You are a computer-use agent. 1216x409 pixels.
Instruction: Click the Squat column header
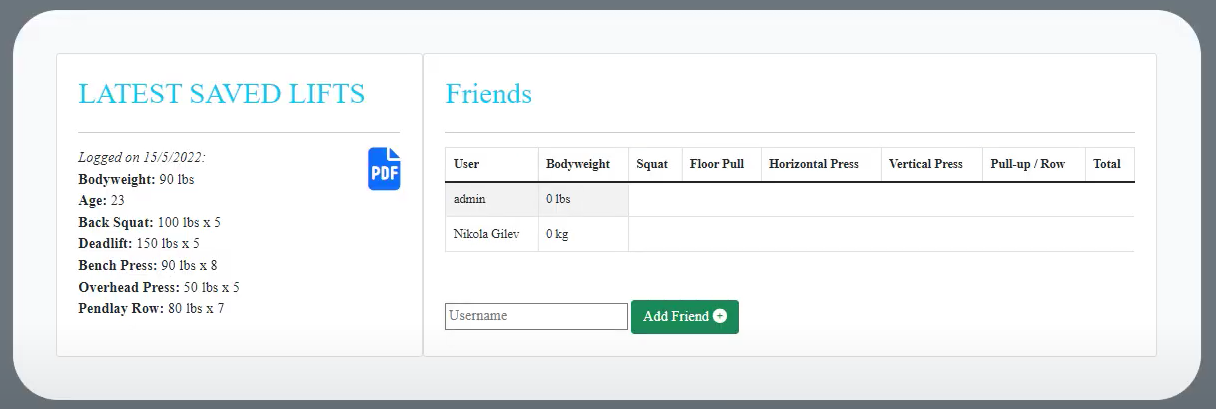tap(655, 164)
